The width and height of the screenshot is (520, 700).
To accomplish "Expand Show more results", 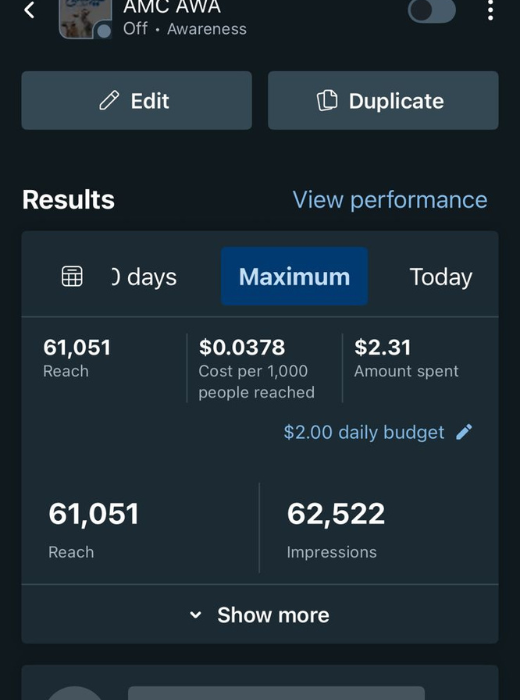I will point(260,615).
